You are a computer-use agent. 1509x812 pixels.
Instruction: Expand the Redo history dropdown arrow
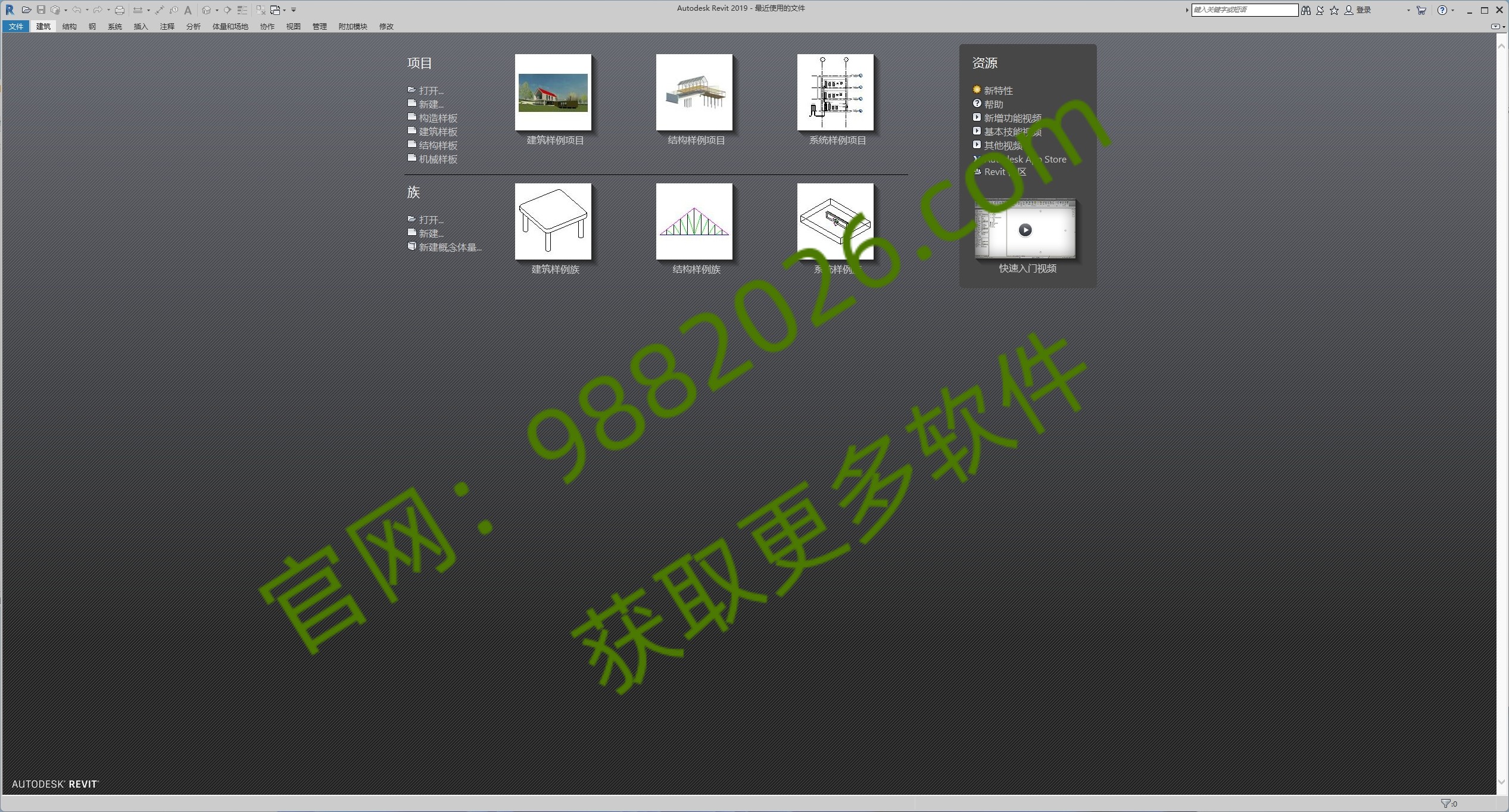click(108, 10)
